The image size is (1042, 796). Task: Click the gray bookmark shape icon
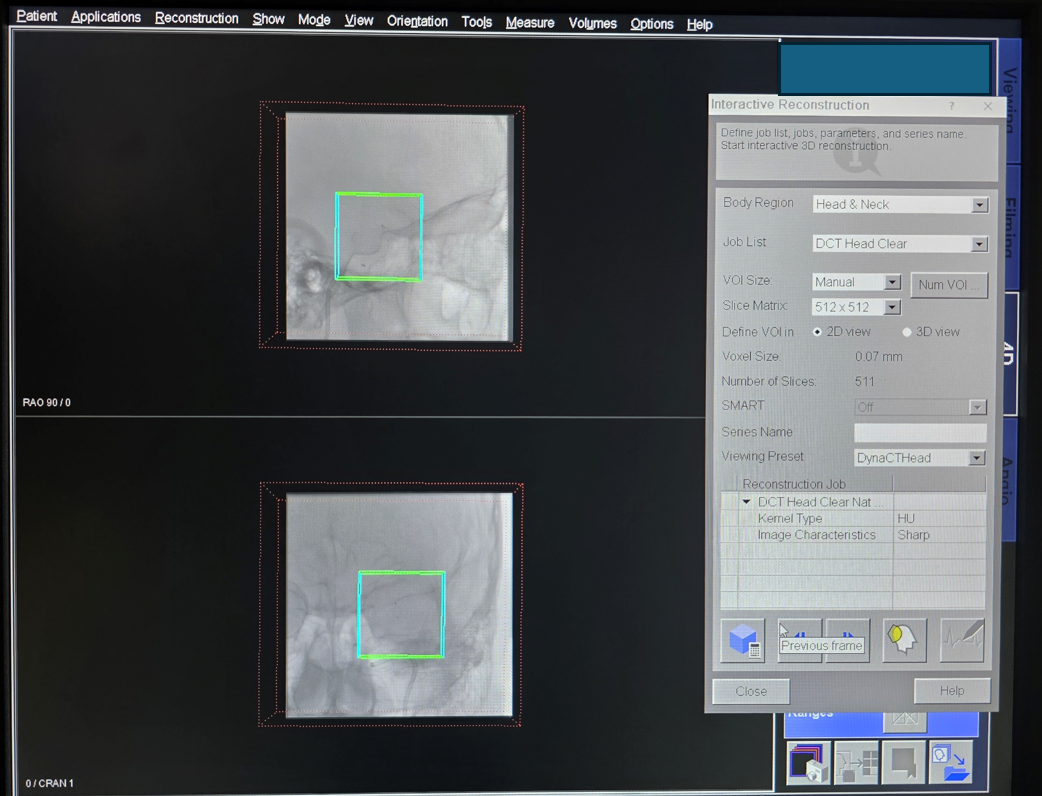903,763
